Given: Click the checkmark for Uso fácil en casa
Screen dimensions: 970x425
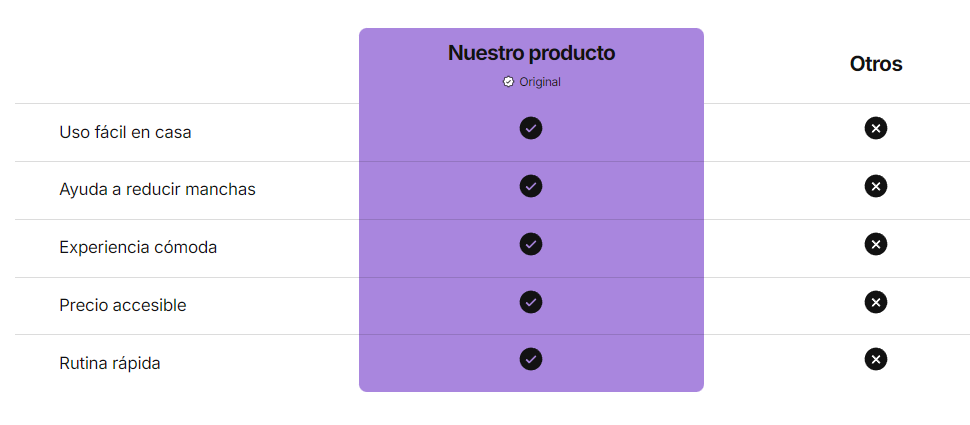Looking at the screenshot, I should pos(531,128).
